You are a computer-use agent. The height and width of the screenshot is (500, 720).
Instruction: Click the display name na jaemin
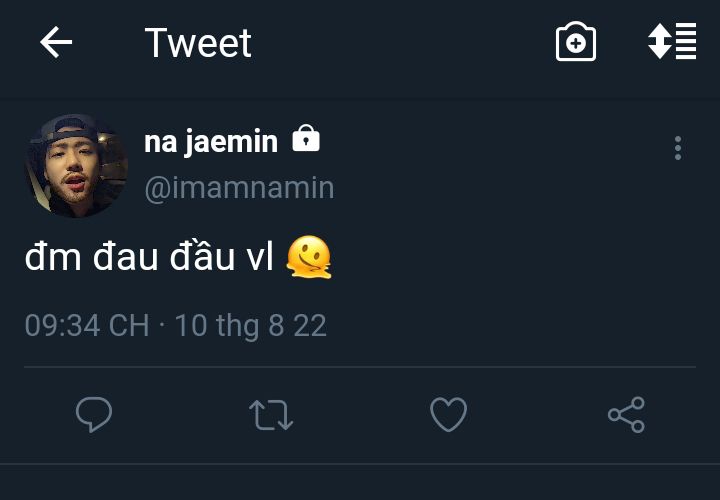(x=211, y=141)
